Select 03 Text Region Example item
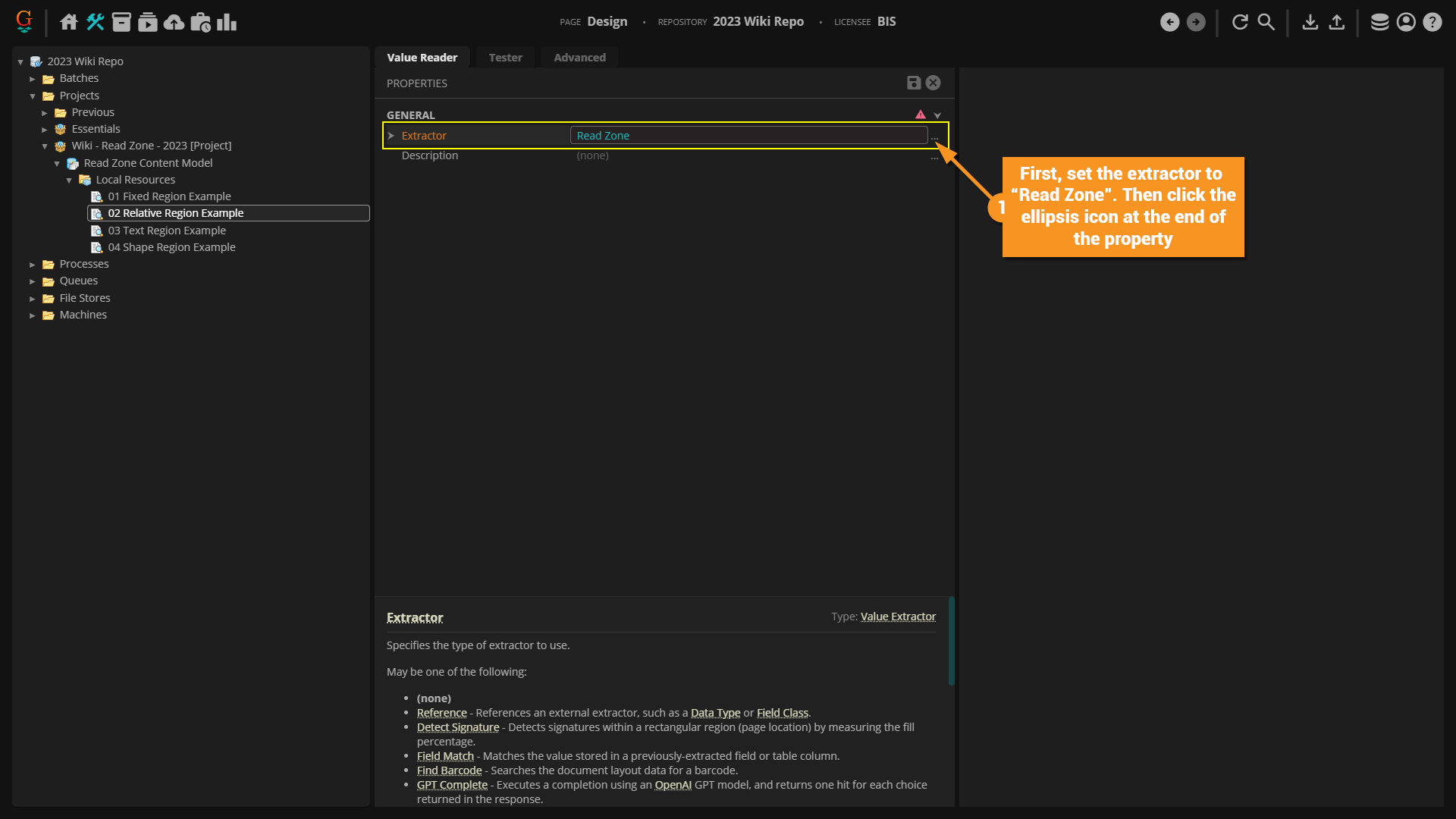This screenshot has width=1456, height=819. (x=167, y=231)
